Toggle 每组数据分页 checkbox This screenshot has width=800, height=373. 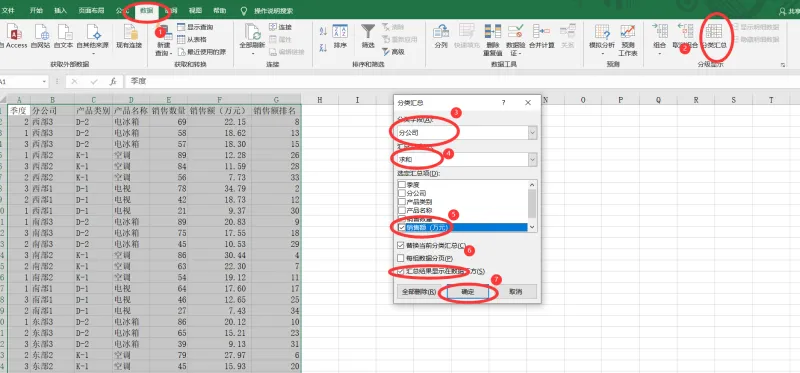click(x=401, y=258)
